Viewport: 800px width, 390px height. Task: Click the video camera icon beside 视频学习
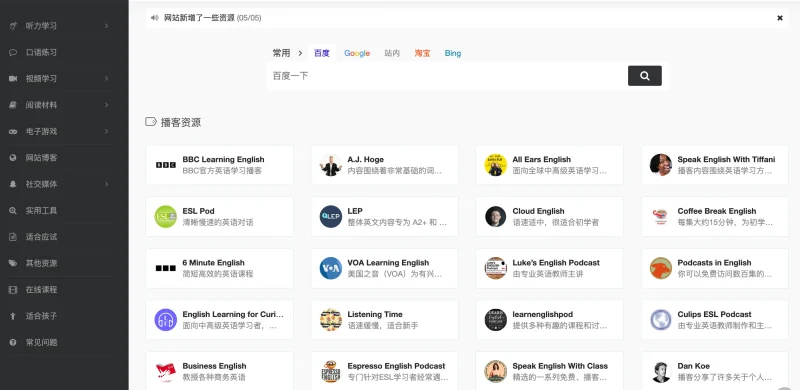click(x=13, y=79)
